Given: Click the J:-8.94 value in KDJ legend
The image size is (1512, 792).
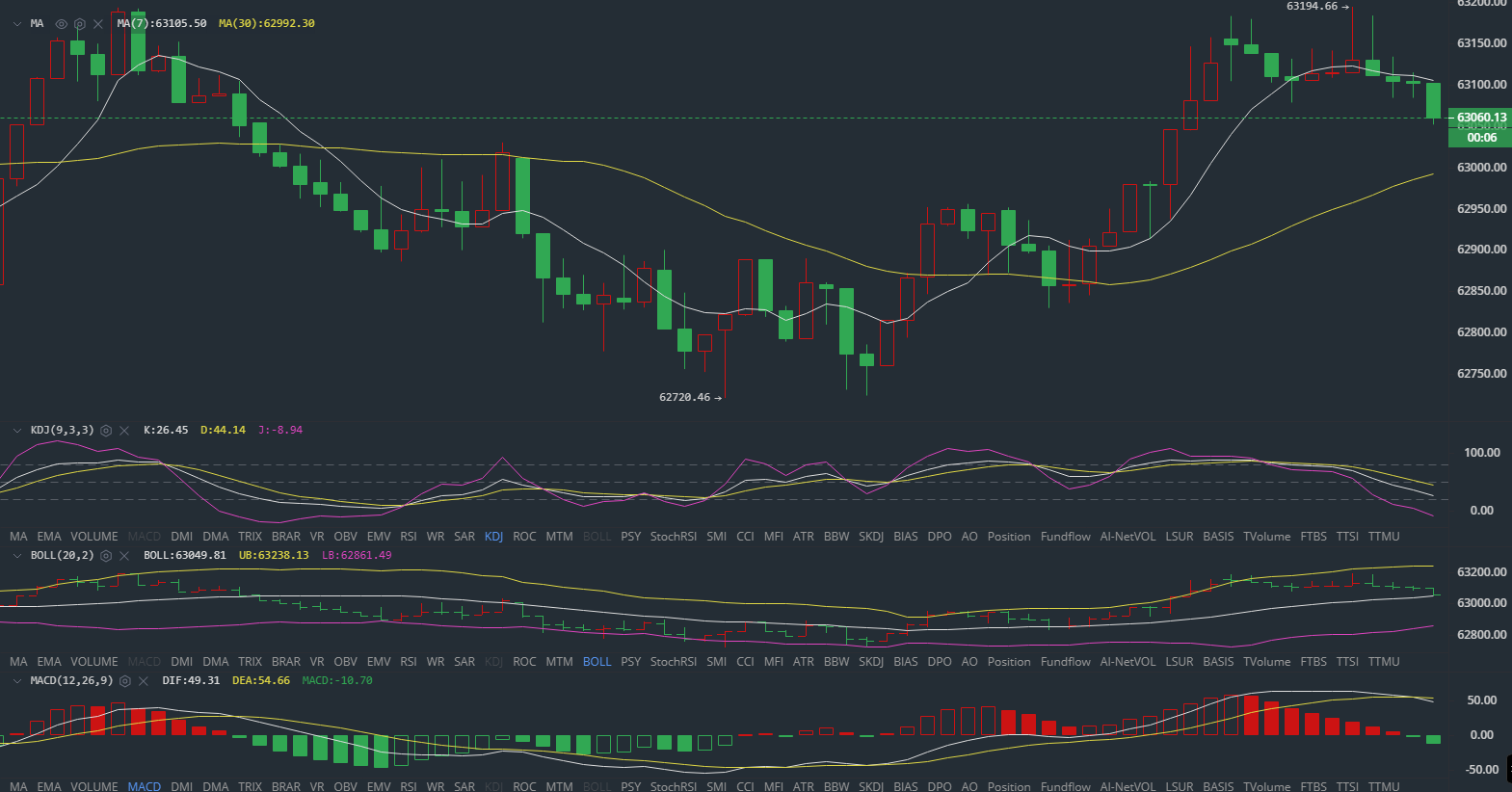Looking at the screenshot, I should 280,430.
